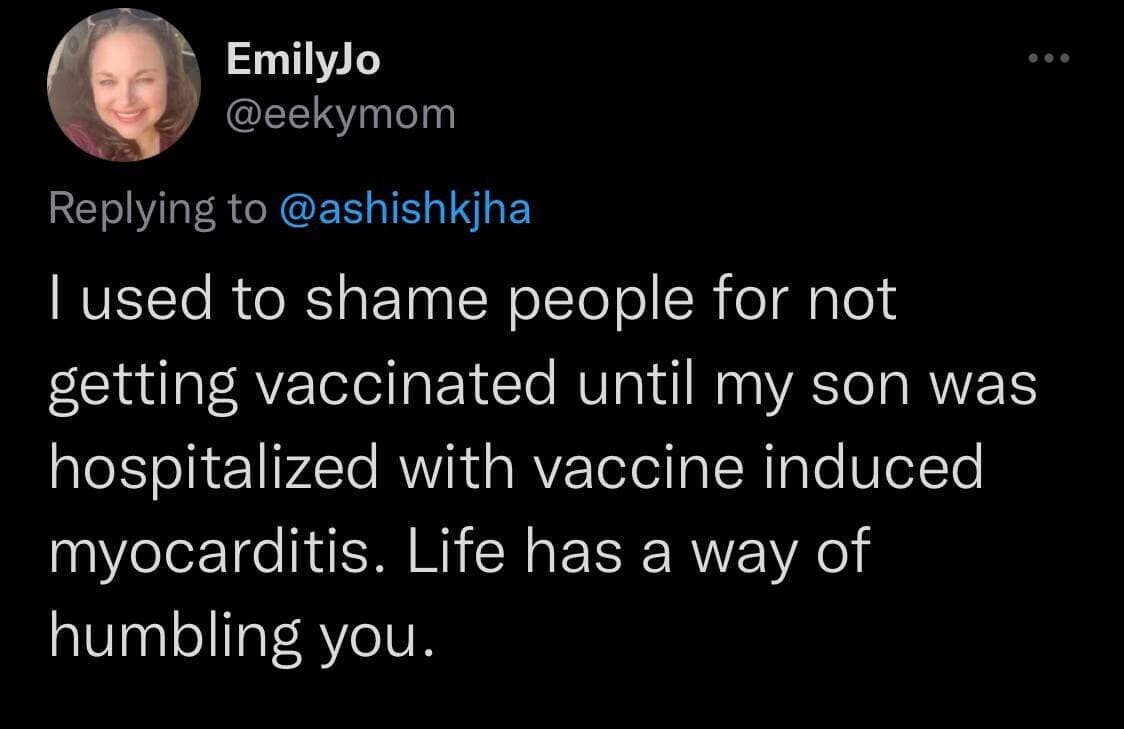Click the @eekymom handle

pos(341,115)
